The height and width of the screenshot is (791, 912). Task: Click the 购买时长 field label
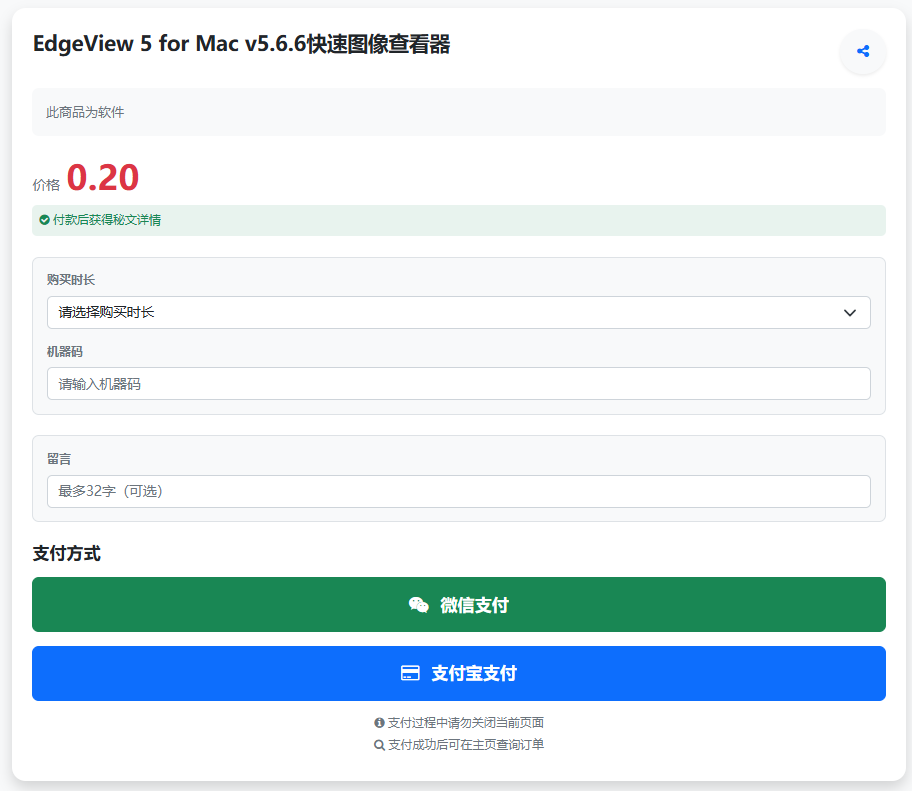coord(71,280)
